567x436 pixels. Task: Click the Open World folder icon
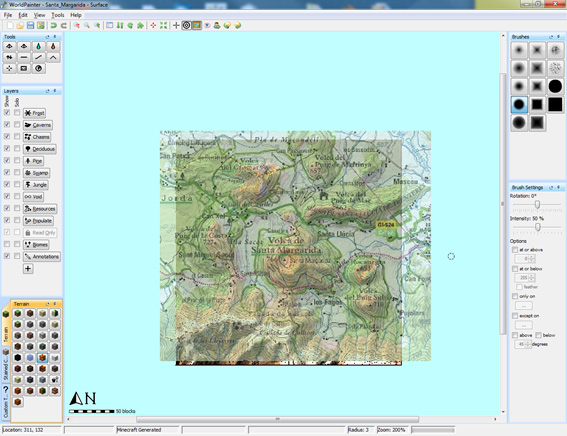coord(20,25)
